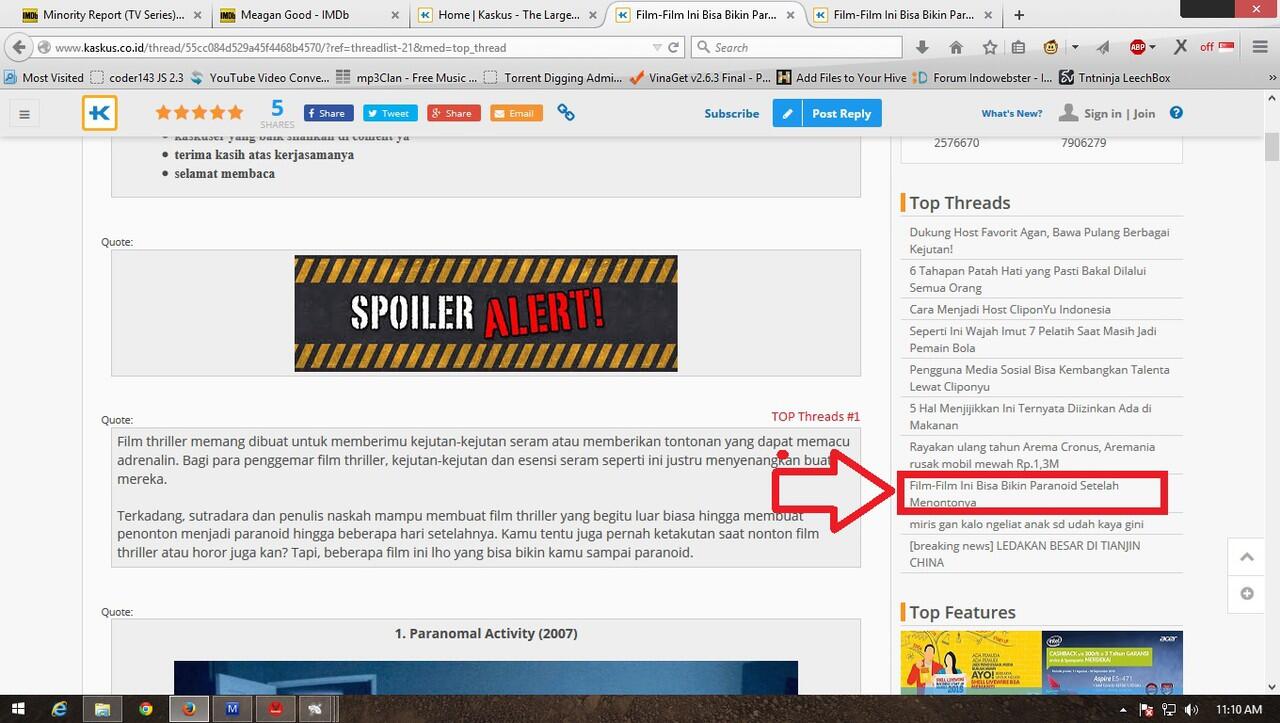Open the Most Visited bookmark
This screenshot has height=723, width=1280.
tap(44, 77)
